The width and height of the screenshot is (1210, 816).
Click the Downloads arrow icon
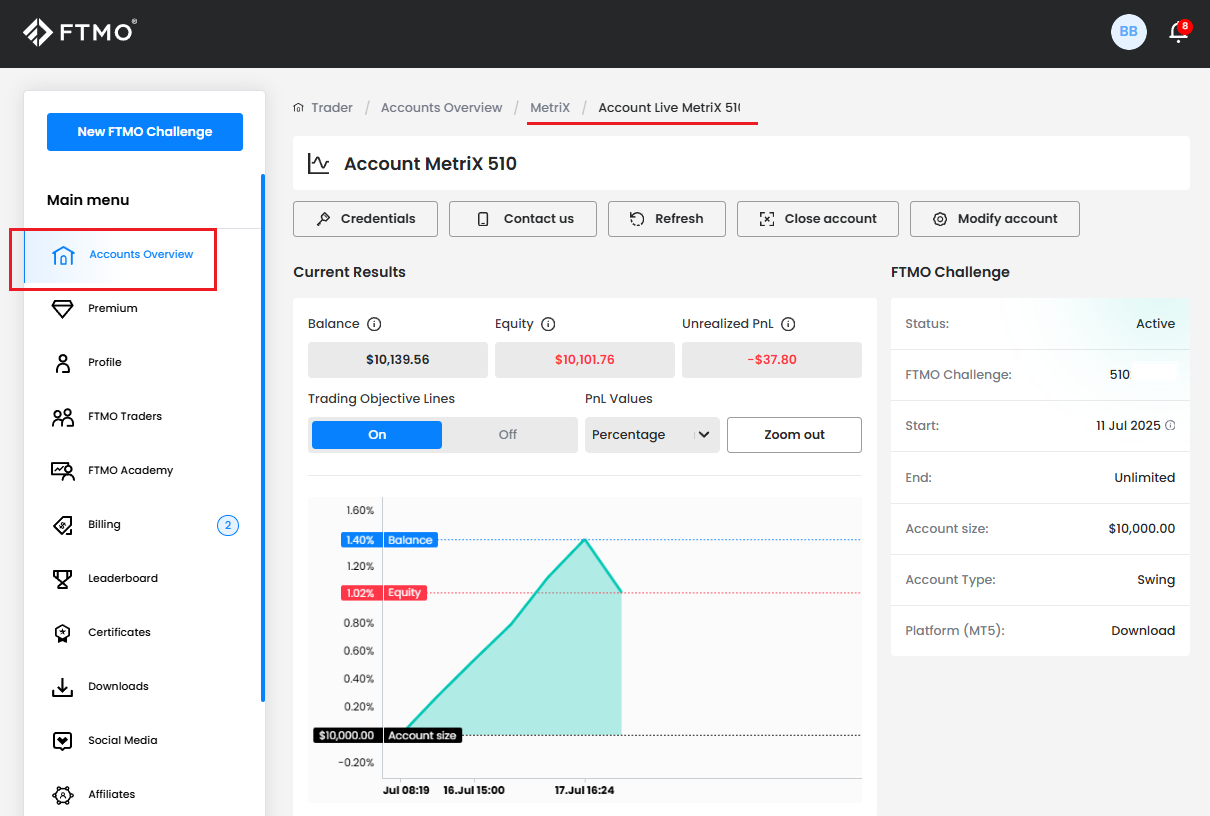(x=63, y=687)
